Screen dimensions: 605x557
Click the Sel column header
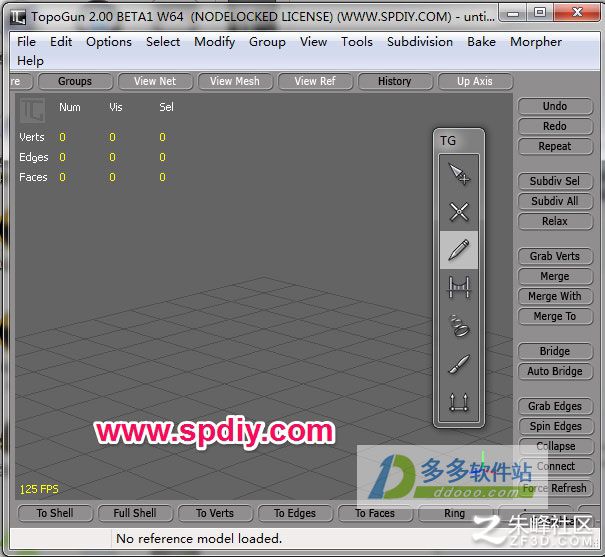pos(166,107)
